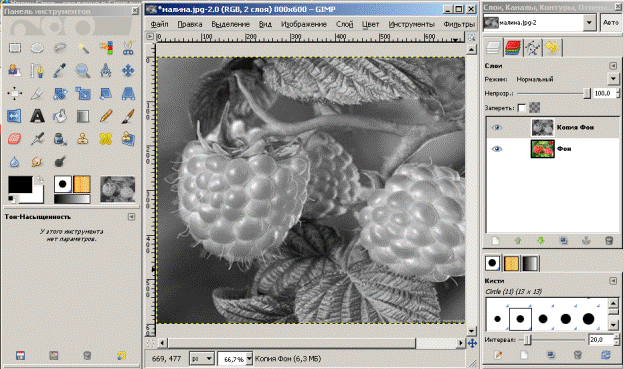Viewport: 624px width, 369px height.
Task: Select the Airbrush tool
Action: 37,139
